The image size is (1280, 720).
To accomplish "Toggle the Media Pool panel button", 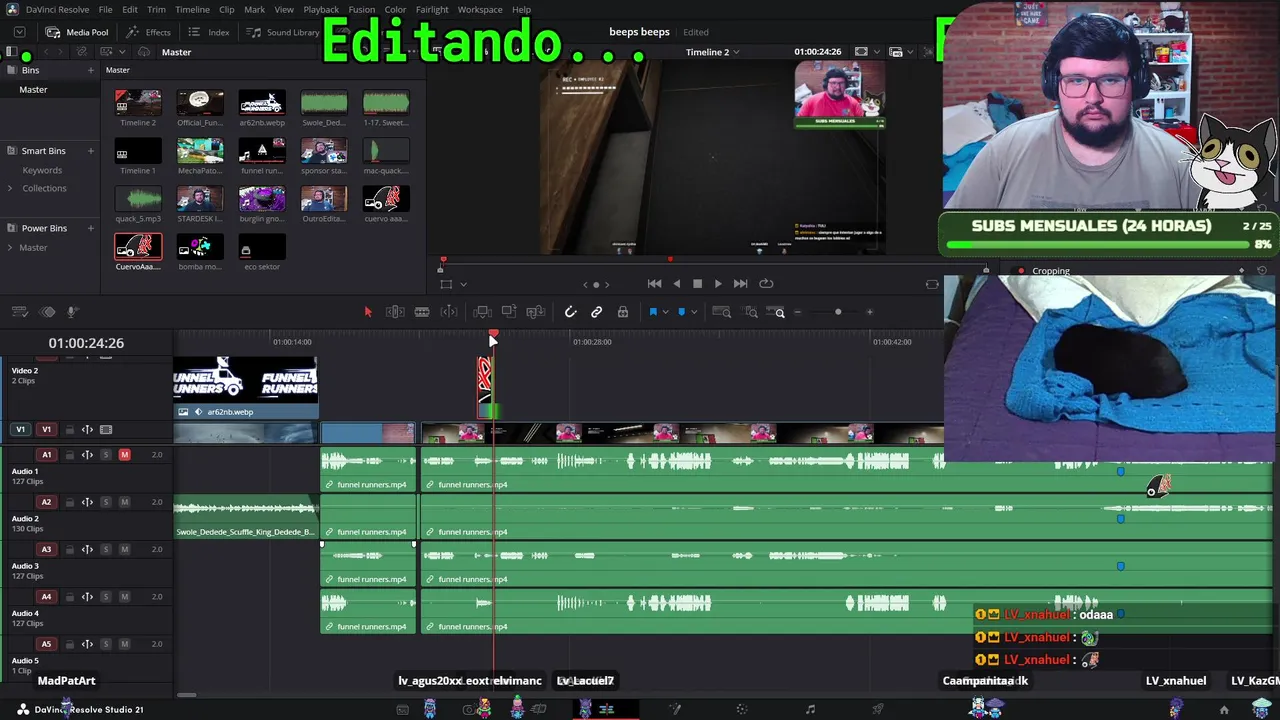I will 77,32.
